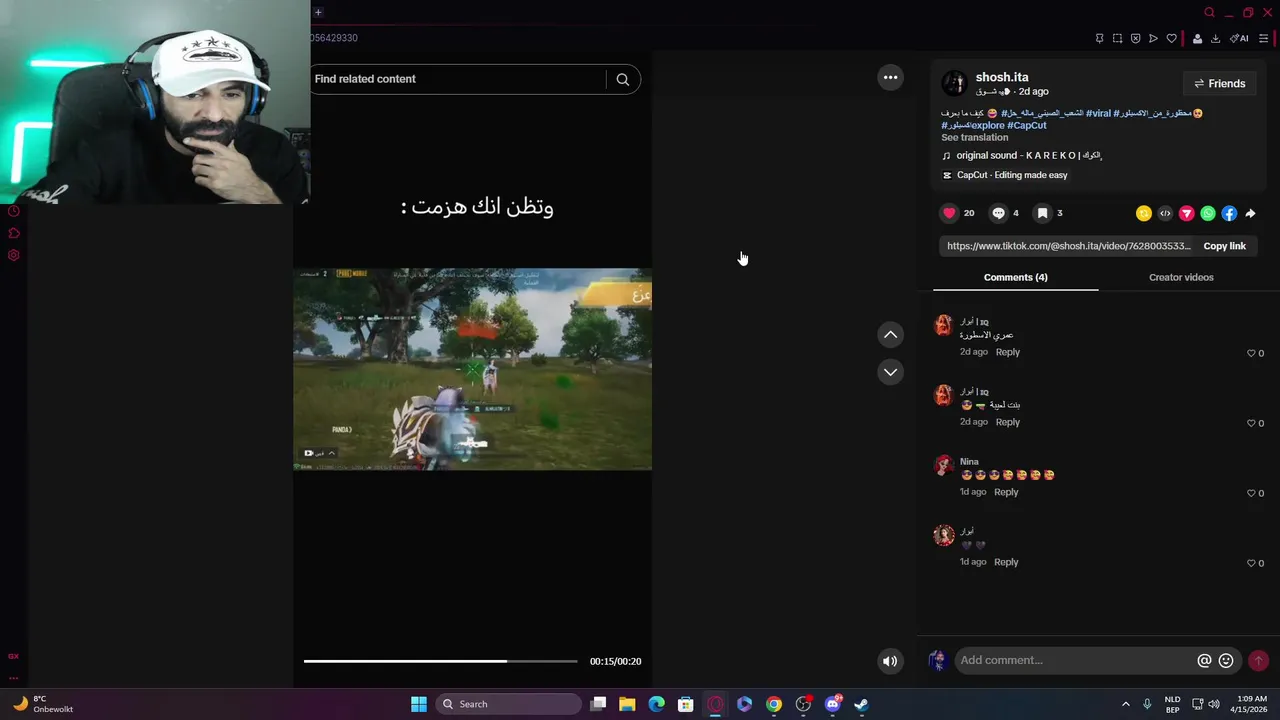
Task: Open the weather widget showing 8°C
Action: pos(42,704)
